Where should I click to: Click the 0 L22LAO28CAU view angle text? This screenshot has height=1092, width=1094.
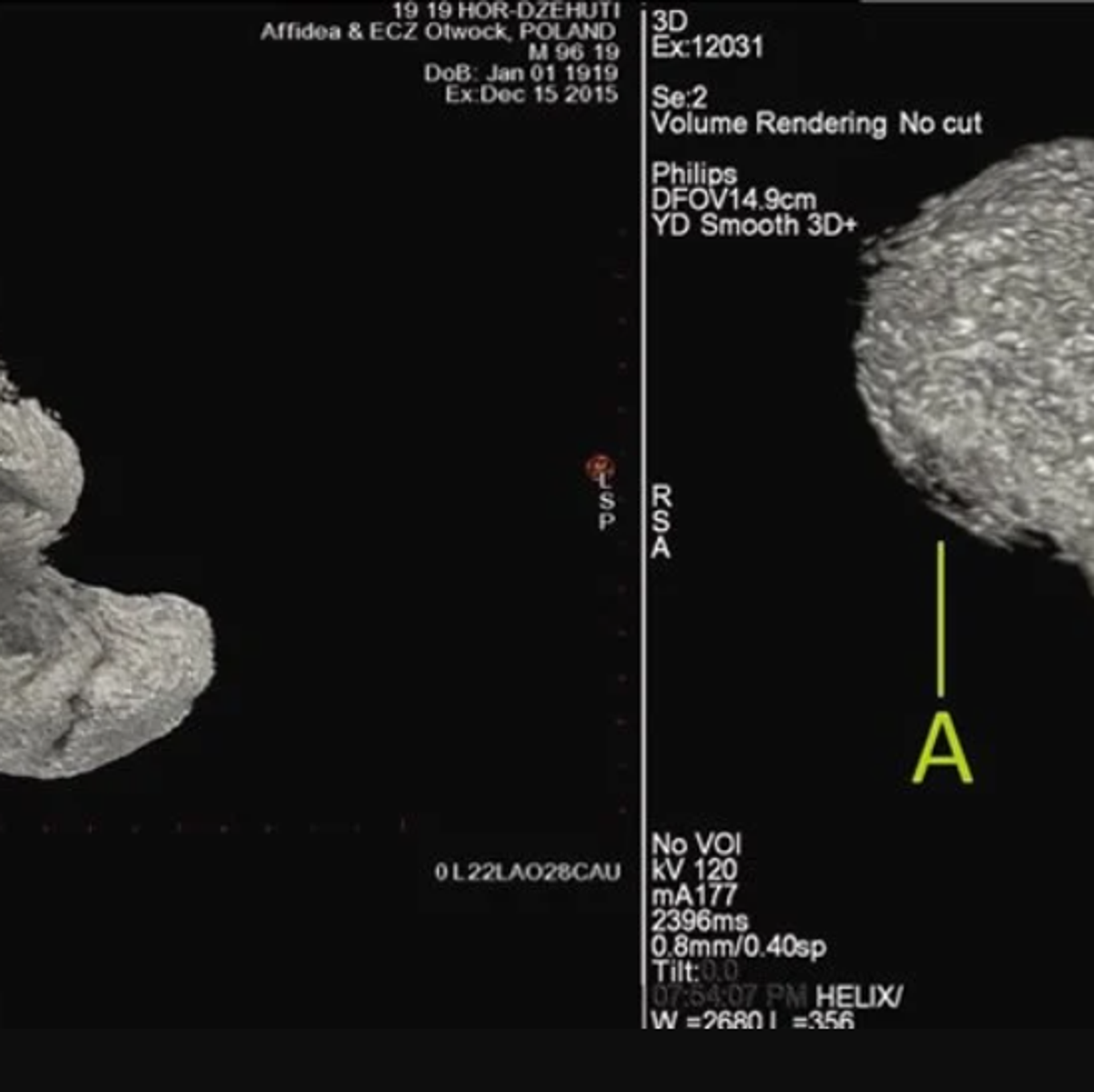(527, 872)
